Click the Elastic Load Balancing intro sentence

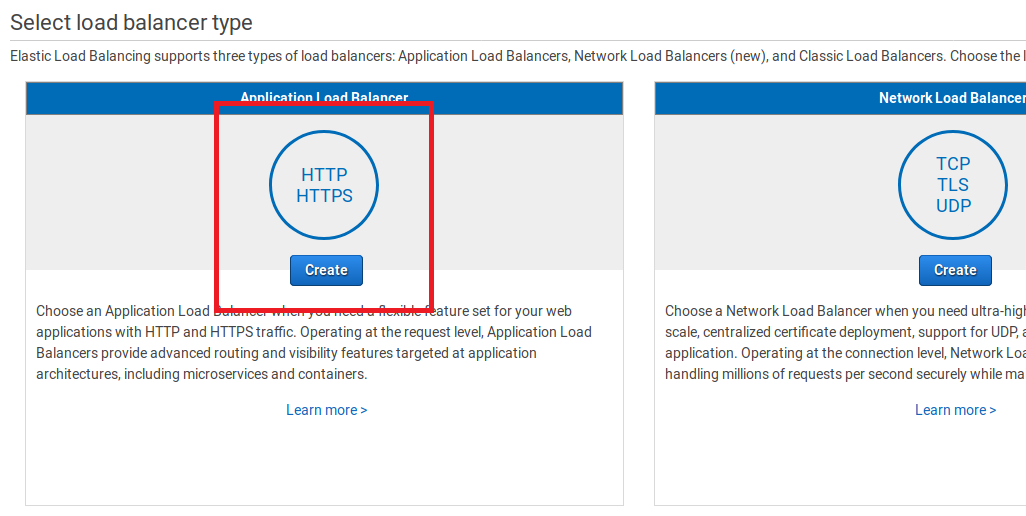pyautogui.click(x=500, y=56)
